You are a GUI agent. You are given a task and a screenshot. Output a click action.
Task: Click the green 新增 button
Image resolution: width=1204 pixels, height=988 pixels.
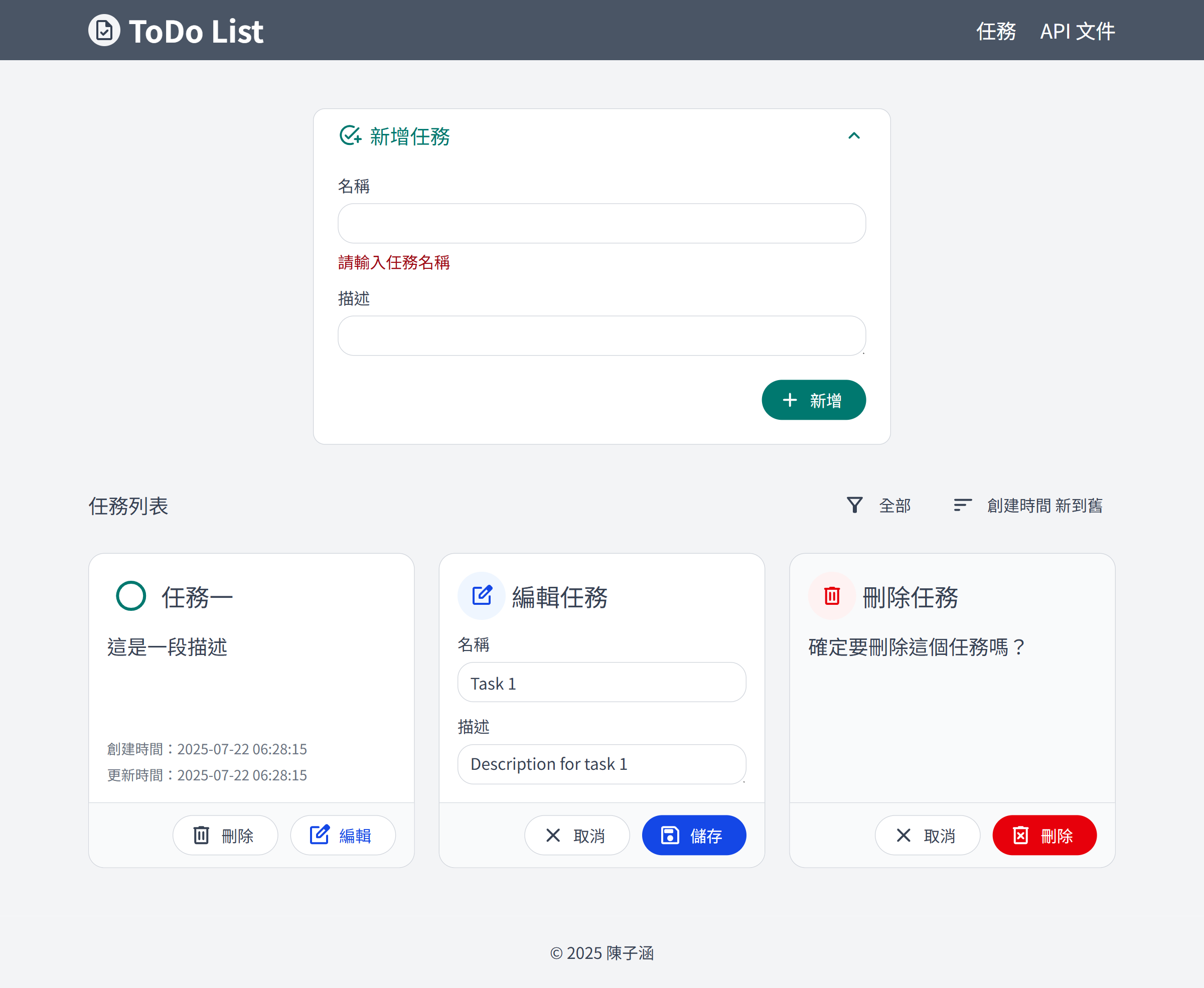coord(814,400)
